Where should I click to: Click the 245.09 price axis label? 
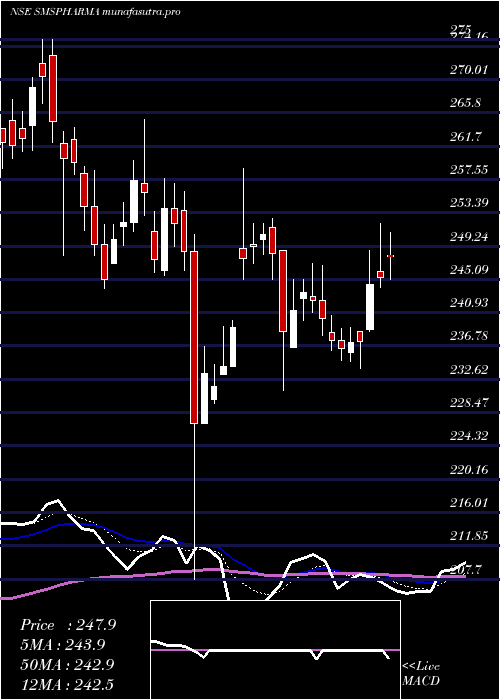pos(469,270)
